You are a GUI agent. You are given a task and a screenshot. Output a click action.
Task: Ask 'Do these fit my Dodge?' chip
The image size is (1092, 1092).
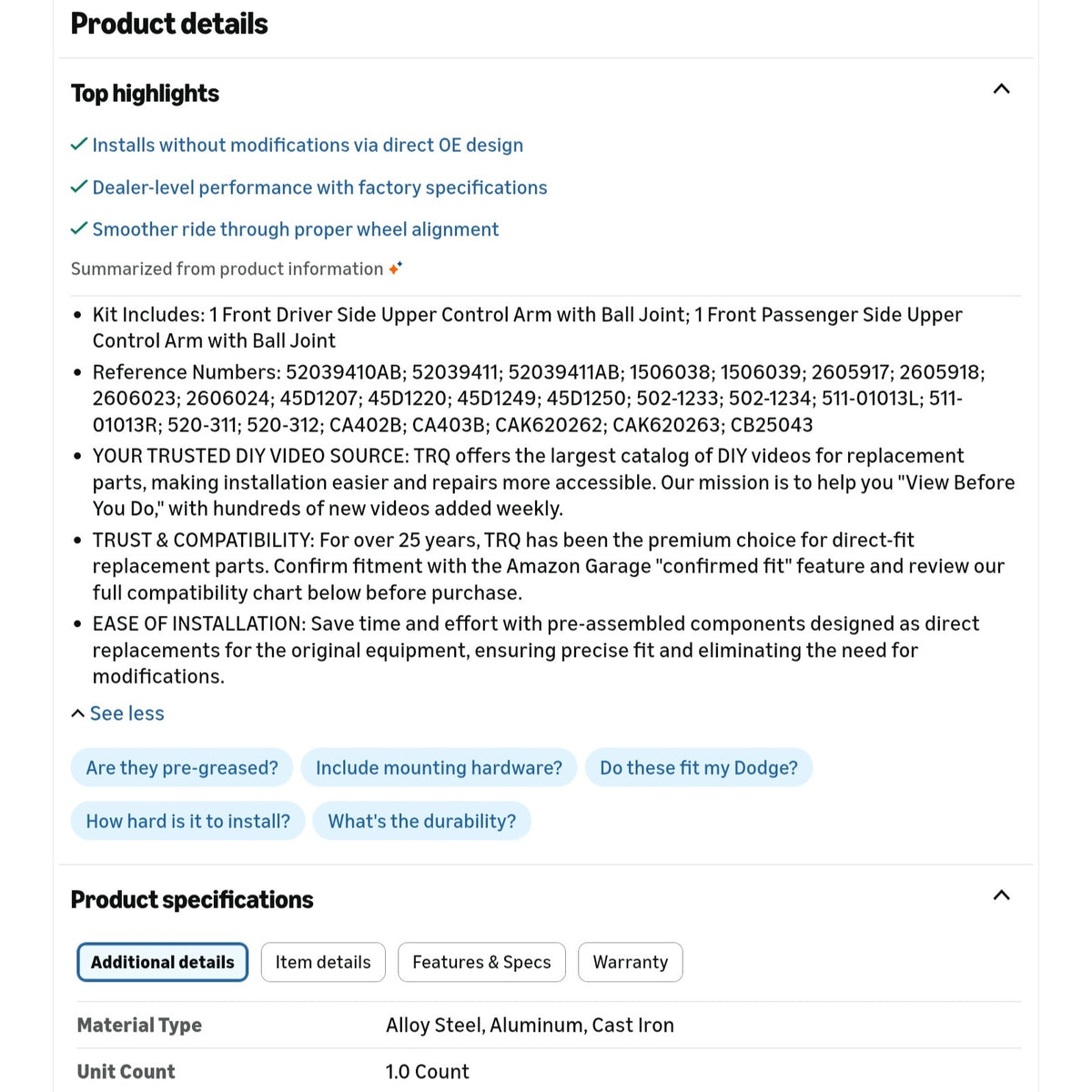pyautogui.click(x=699, y=768)
